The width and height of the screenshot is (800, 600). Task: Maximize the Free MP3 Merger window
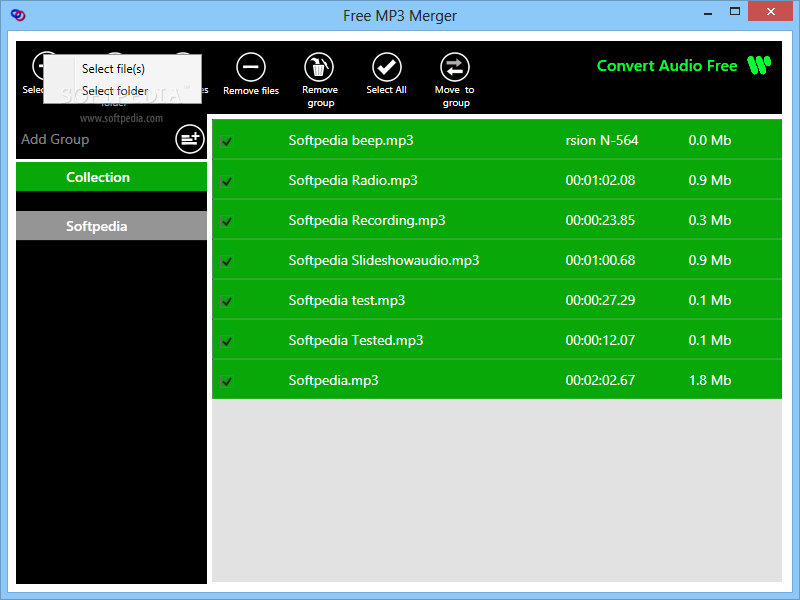tap(735, 11)
